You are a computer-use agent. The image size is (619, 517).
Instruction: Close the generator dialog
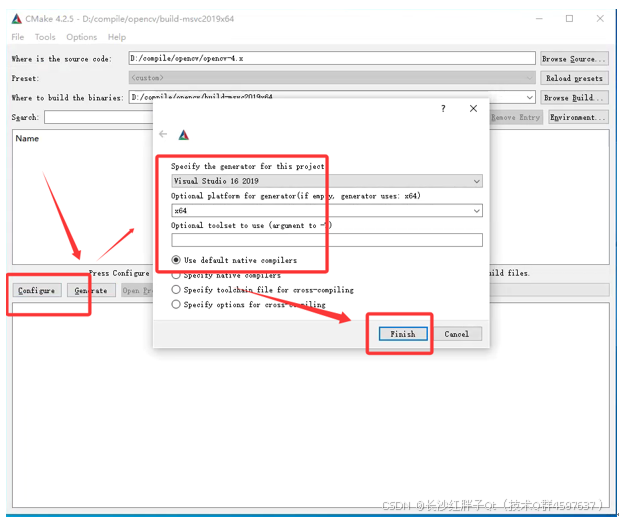tap(473, 109)
